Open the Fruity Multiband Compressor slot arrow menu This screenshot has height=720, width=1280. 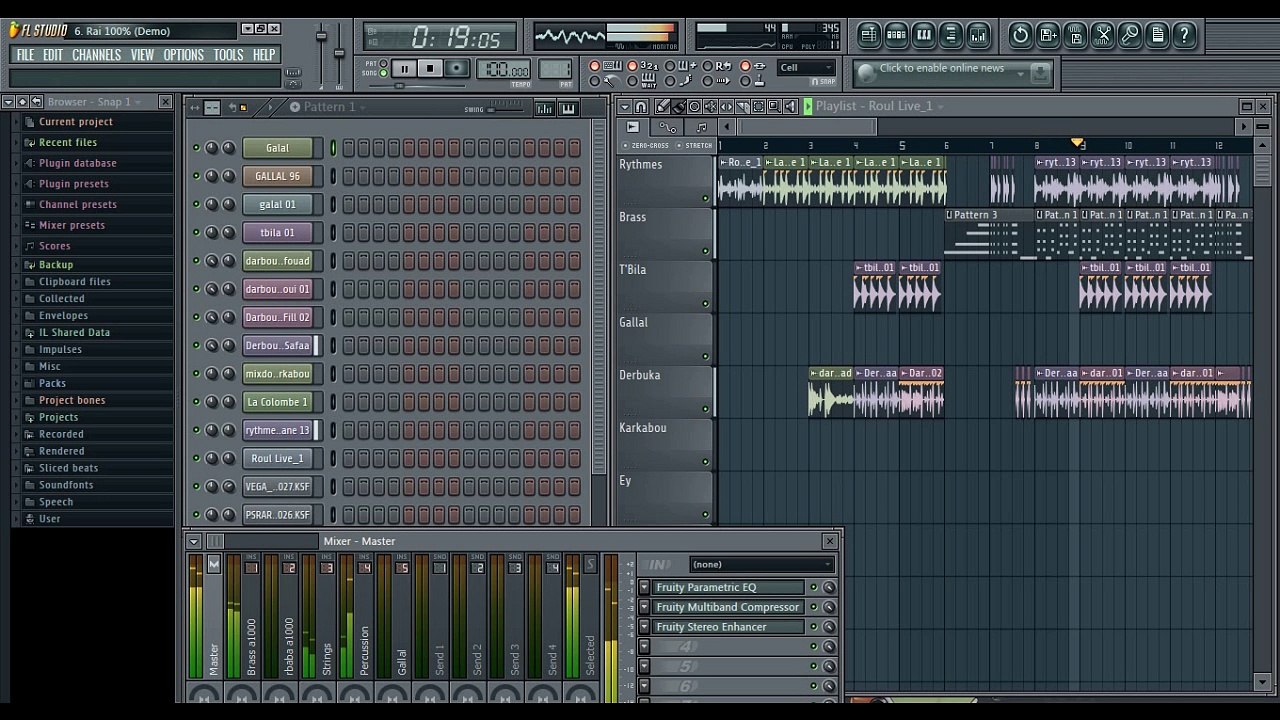pos(644,607)
